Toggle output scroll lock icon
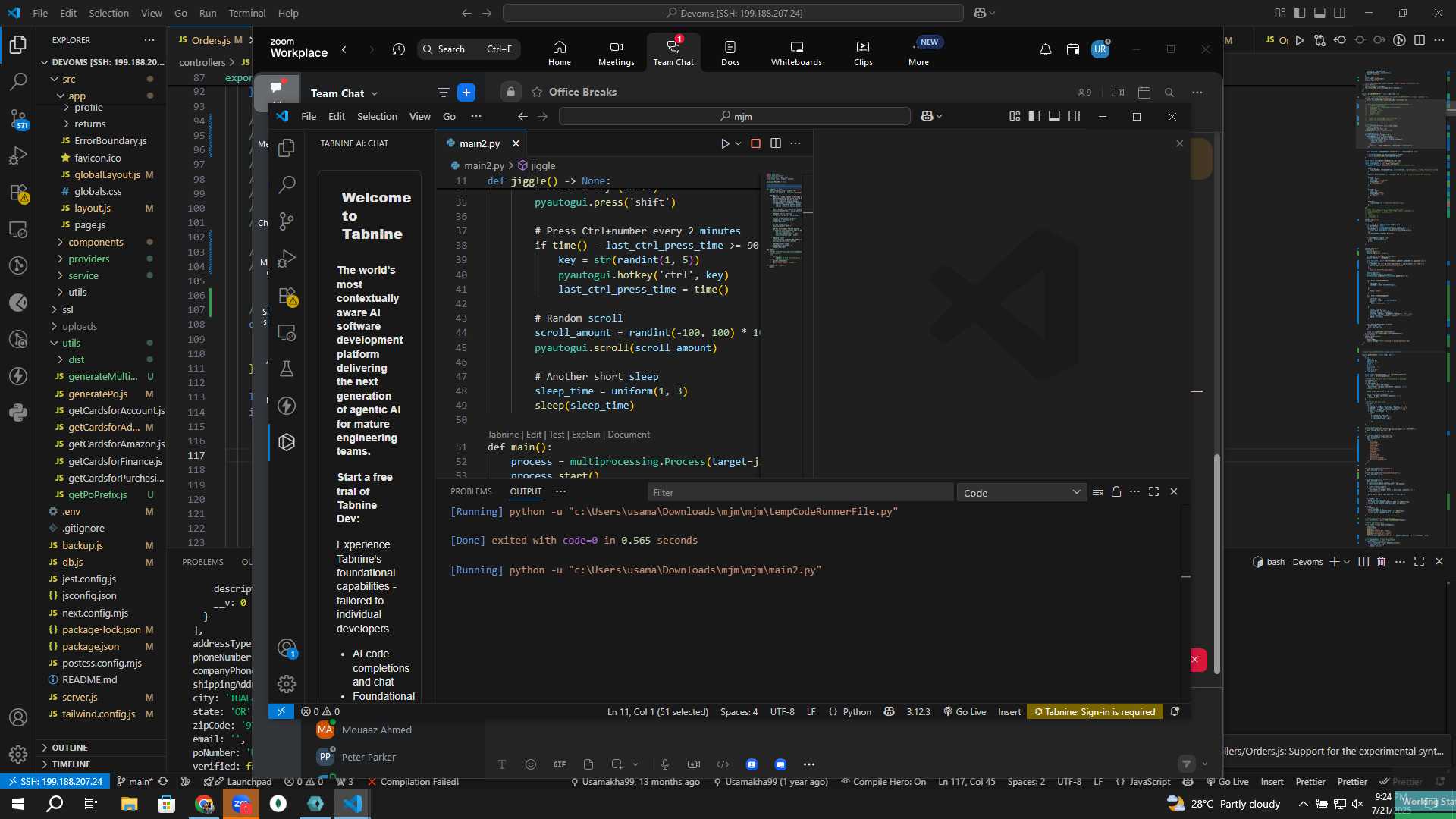1456x819 pixels. coord(1116,492)
